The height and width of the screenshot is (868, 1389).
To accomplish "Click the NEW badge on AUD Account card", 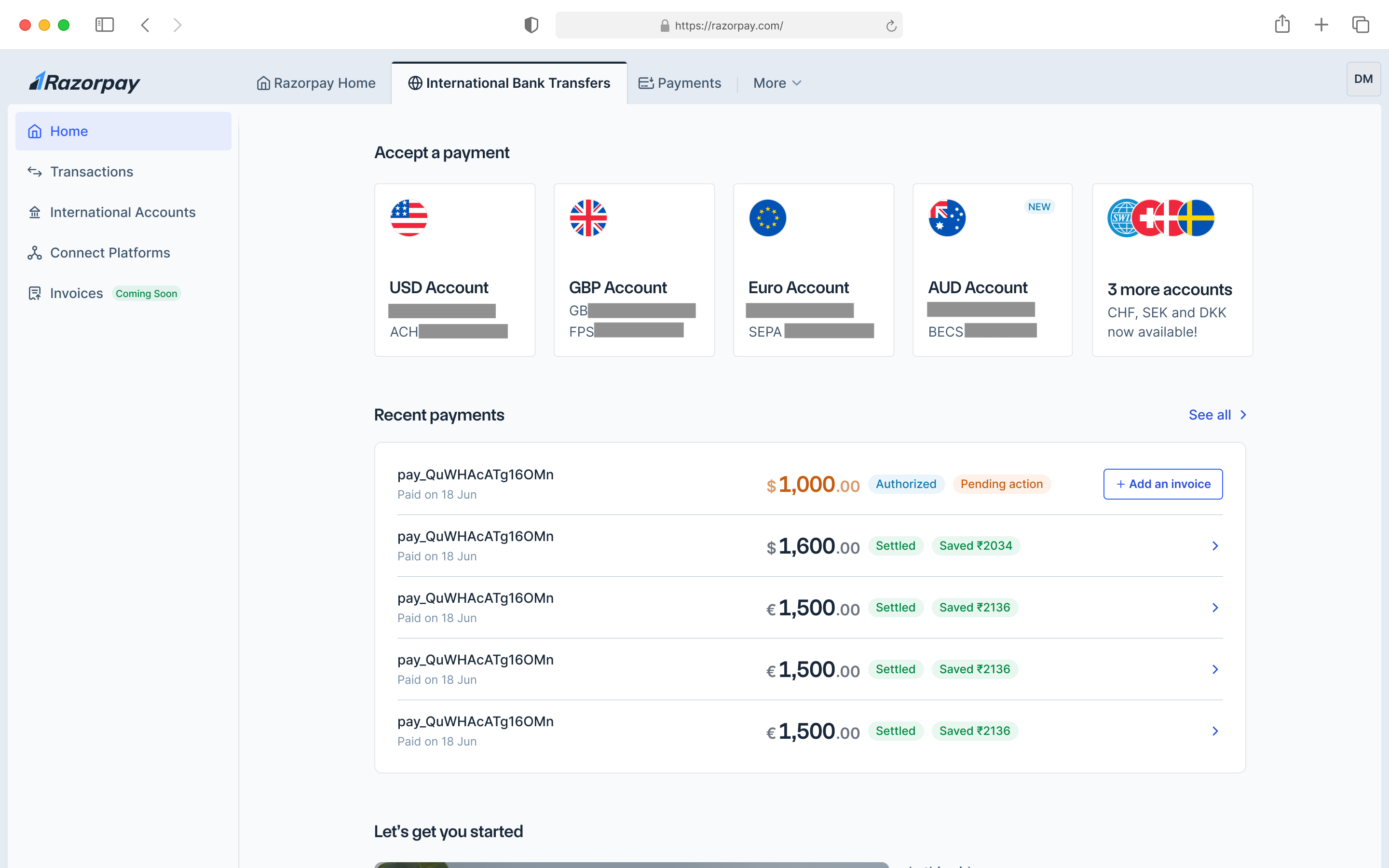I will click(x=1039, y=207).
